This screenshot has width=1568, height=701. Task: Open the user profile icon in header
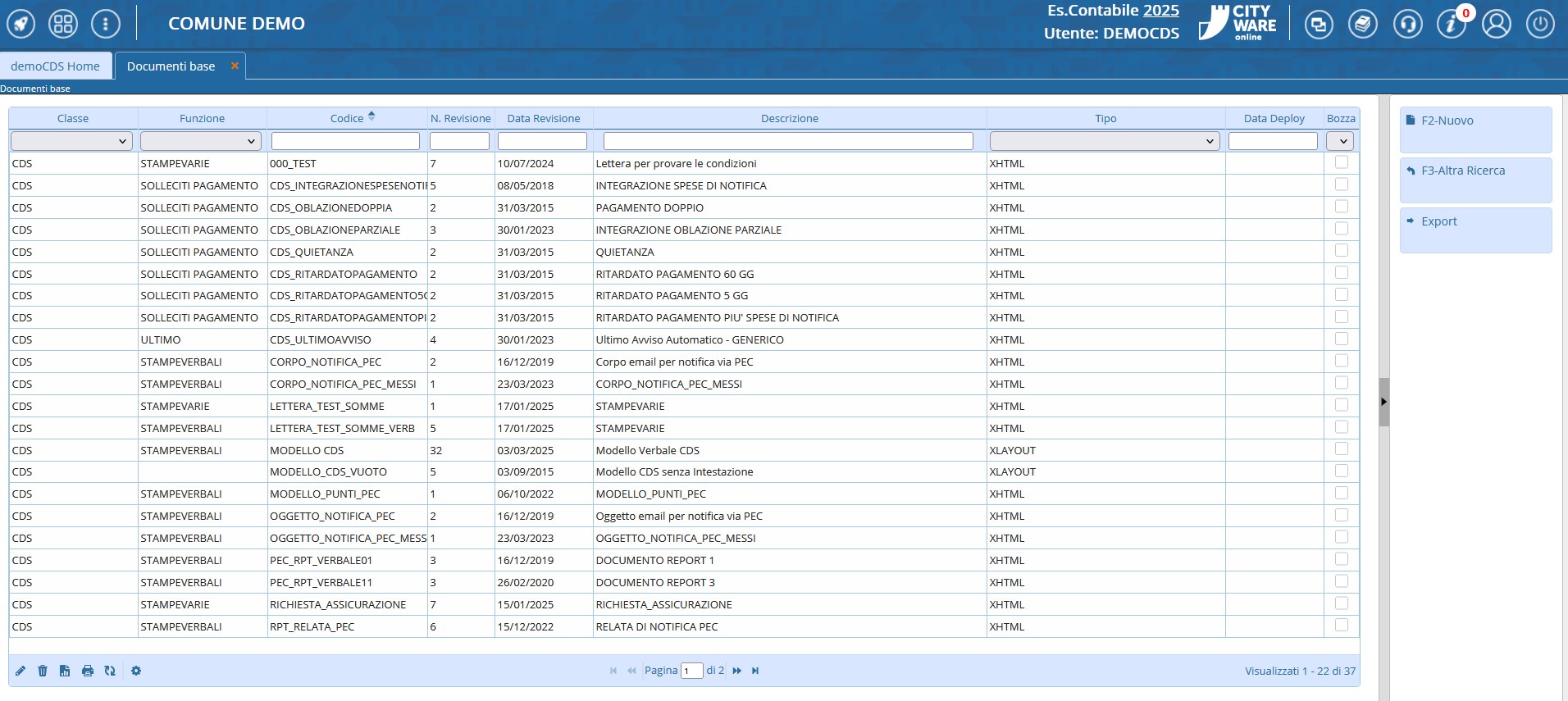(1496, 24)
